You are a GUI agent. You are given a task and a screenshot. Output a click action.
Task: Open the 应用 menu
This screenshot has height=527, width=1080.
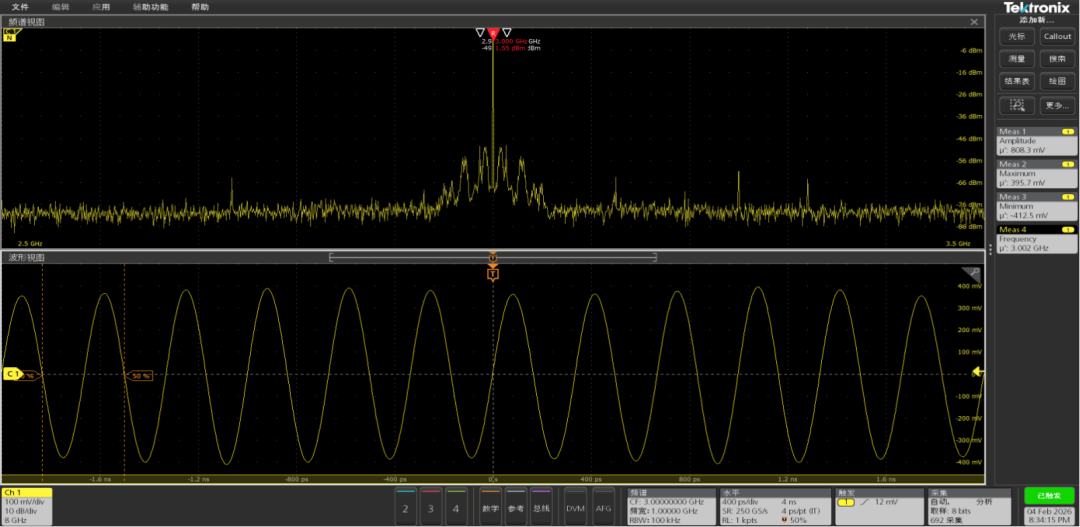tap(101, 7)
